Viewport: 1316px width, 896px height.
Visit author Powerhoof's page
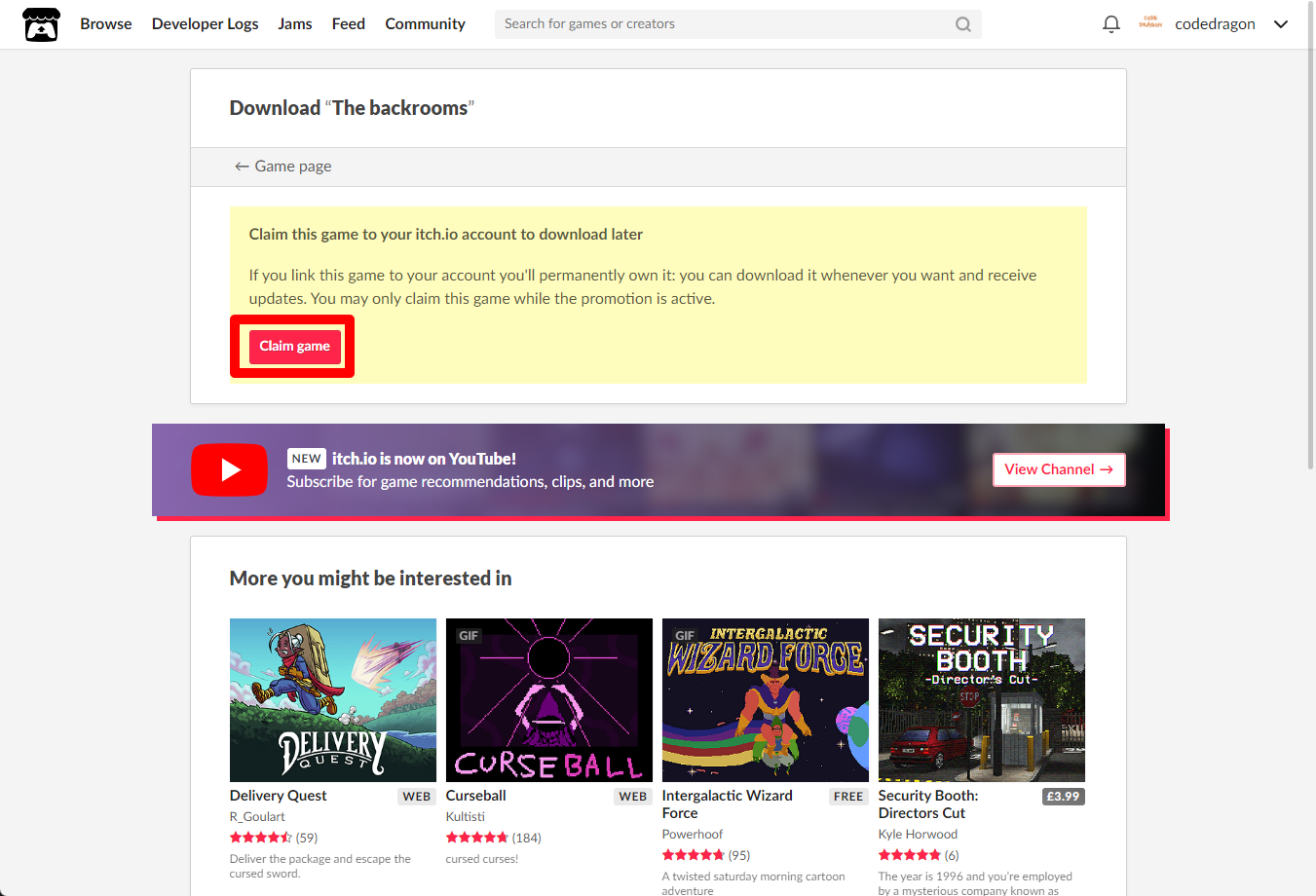pyautogui.click(x=693, y=835)
